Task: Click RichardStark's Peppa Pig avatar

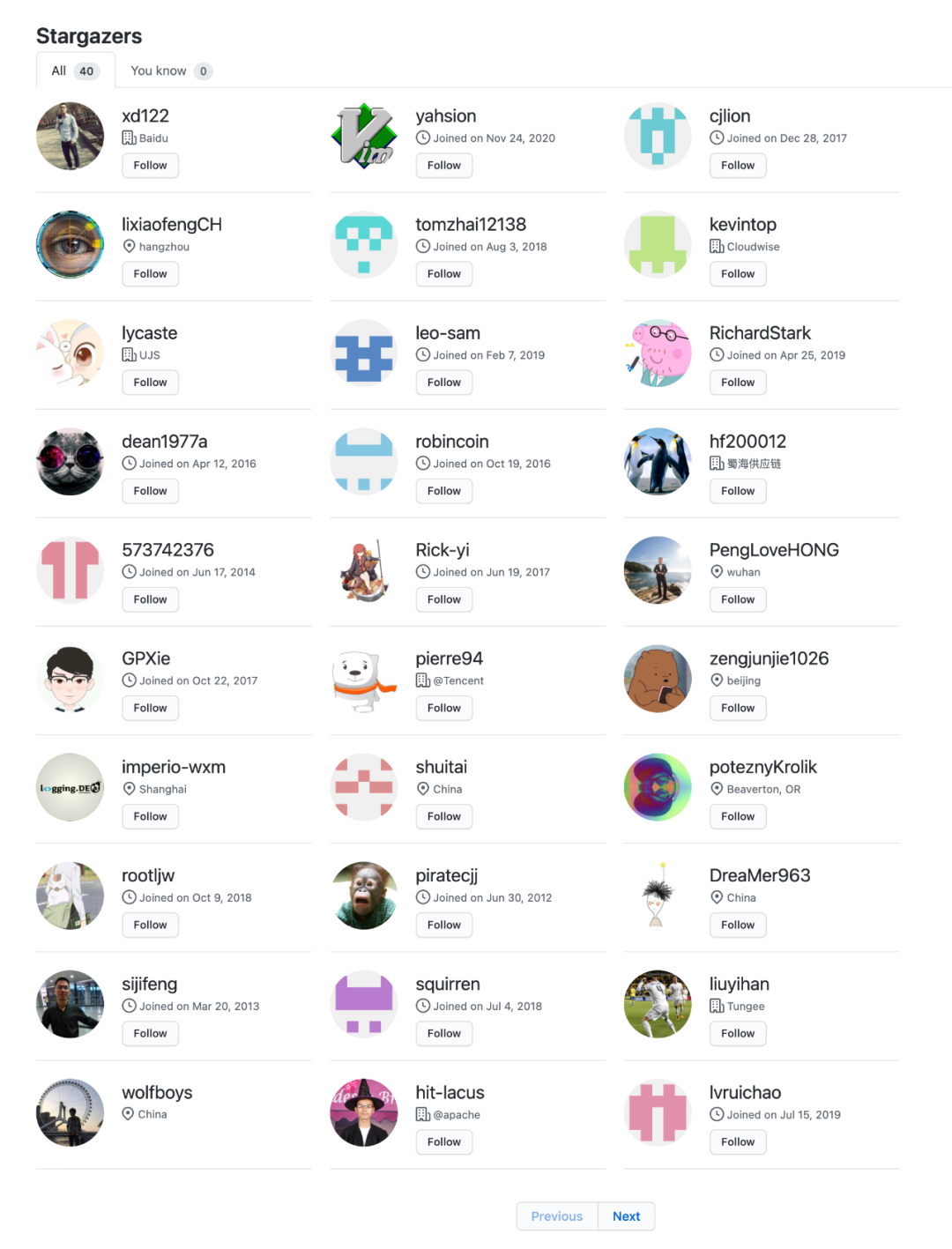Action: click(x=658, y=353)
